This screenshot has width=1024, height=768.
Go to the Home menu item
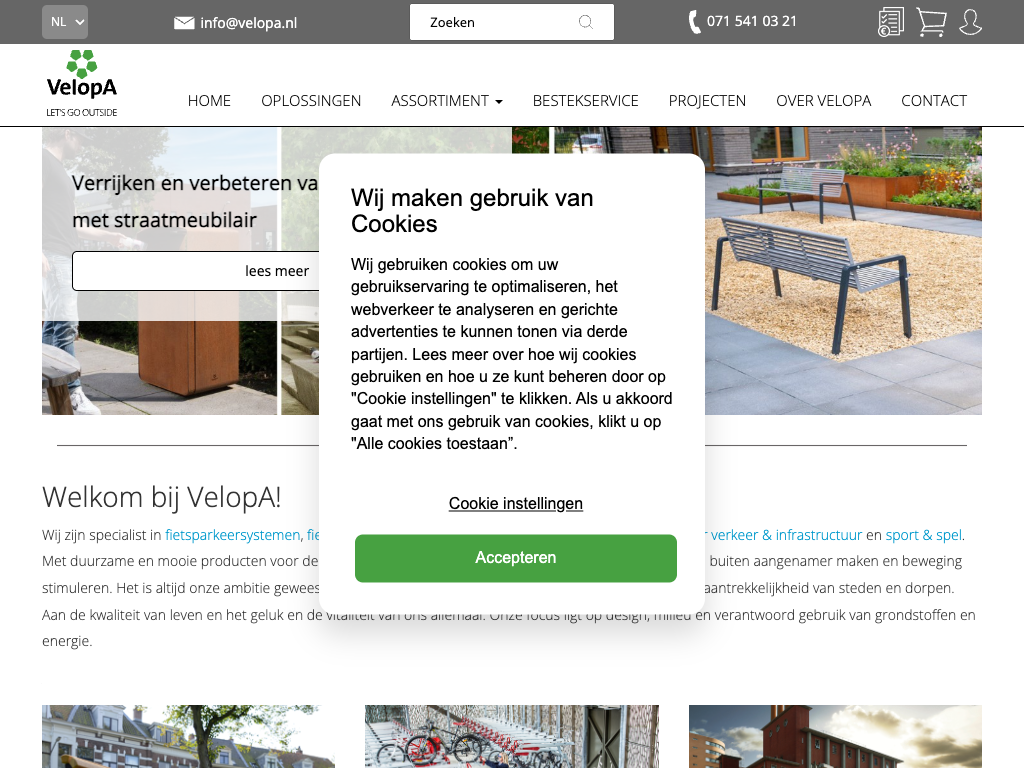[x=209, y=101]
